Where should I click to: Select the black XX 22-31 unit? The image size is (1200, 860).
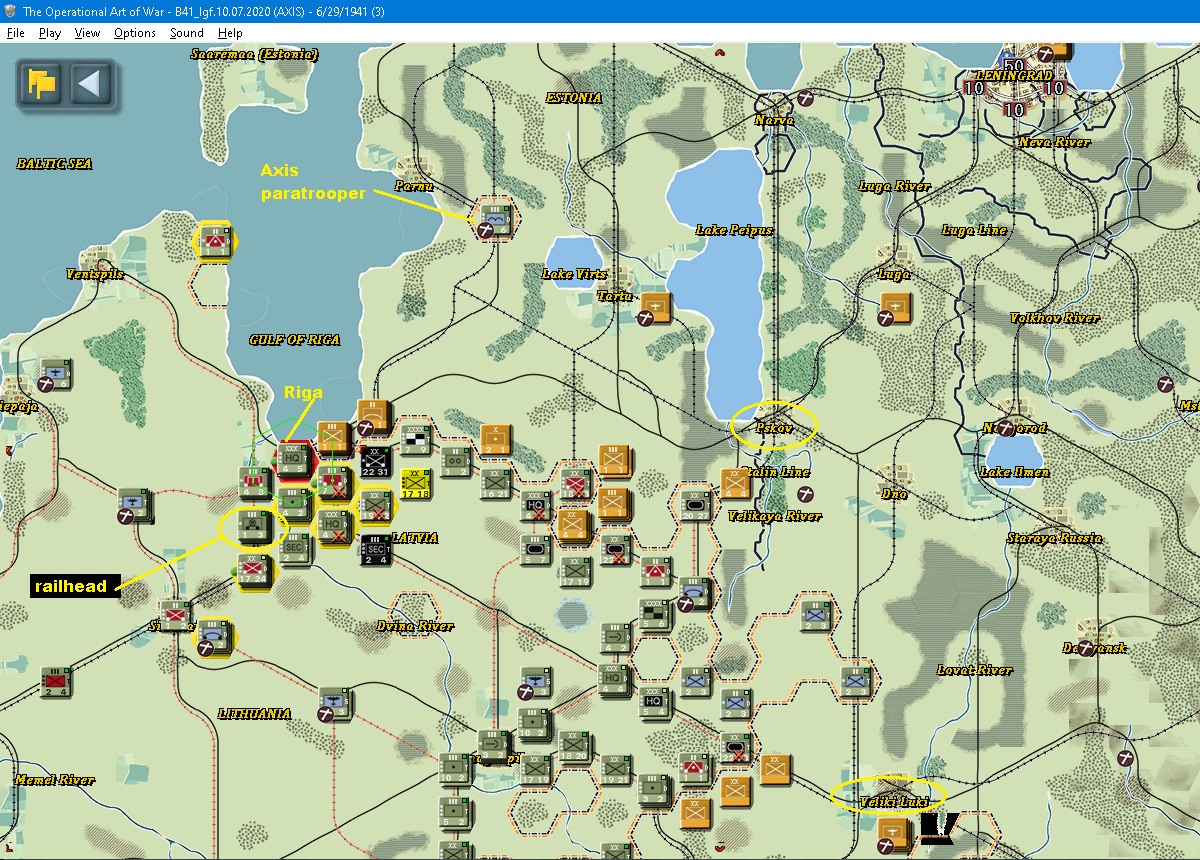375,460
